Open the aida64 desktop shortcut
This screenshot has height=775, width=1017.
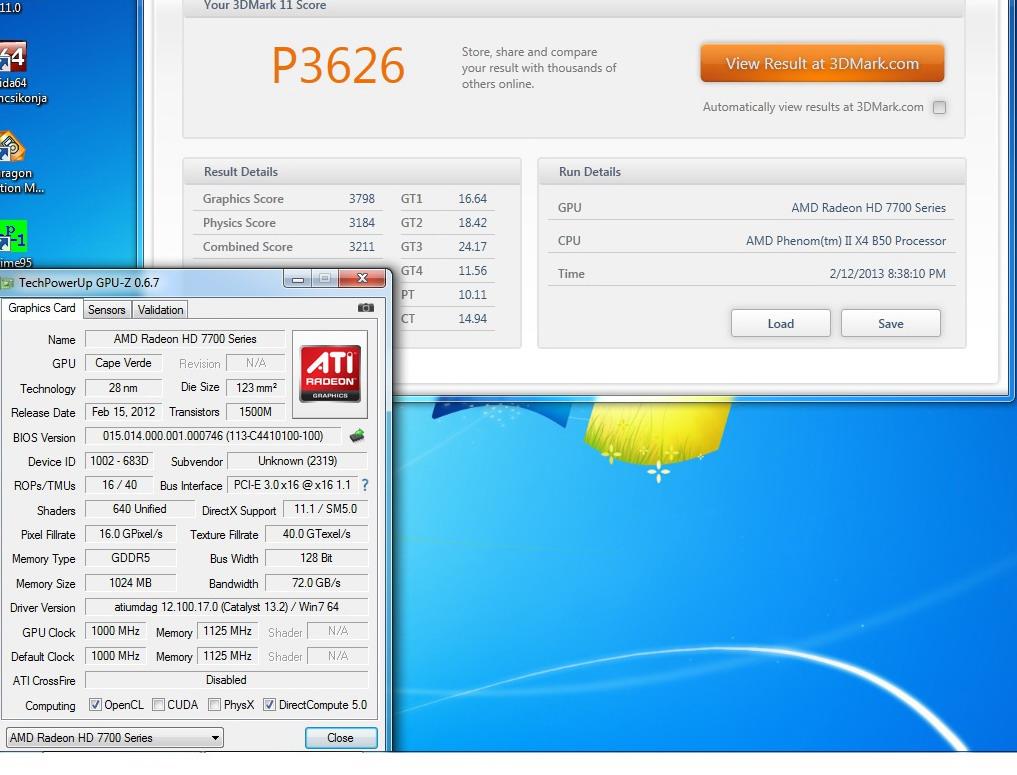13,57
